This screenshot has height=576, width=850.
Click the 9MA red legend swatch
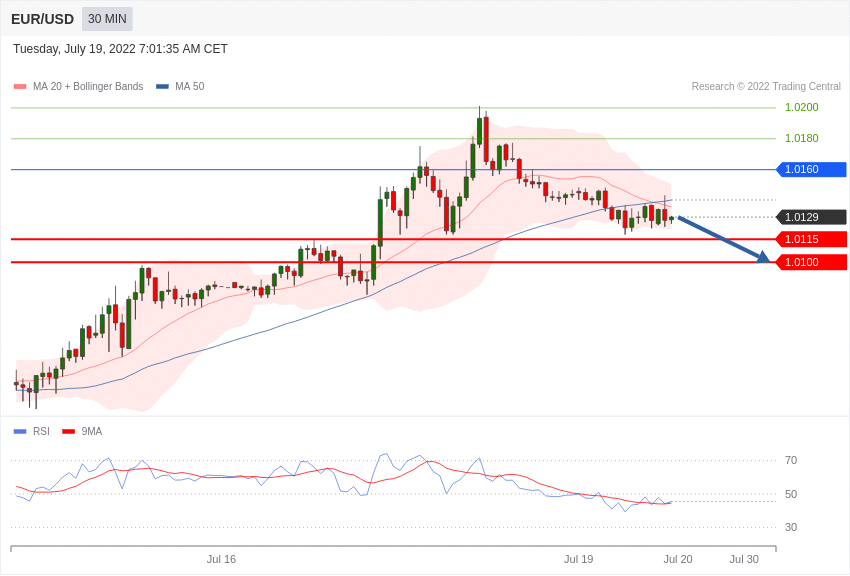pos(68,431)
